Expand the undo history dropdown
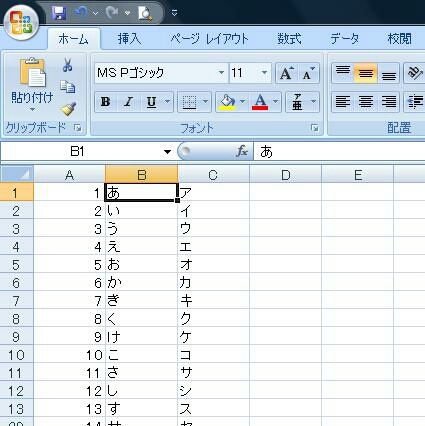The height and width of the screenshot is (426, 425). [x=96, y=13]
